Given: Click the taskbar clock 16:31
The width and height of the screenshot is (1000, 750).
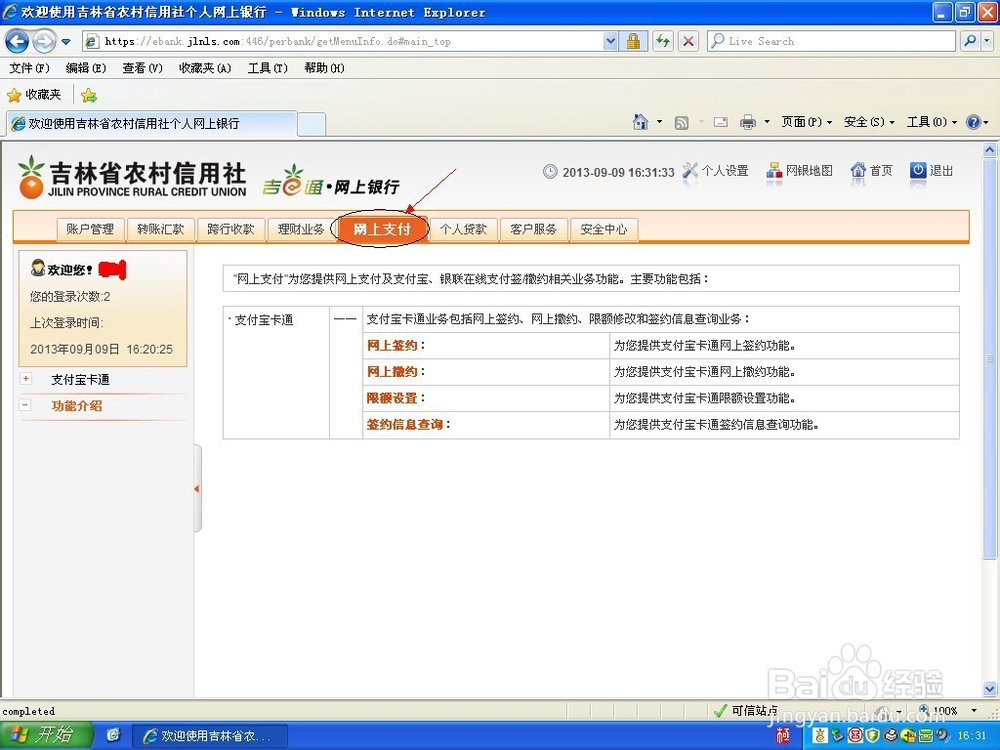Looking at the screenshot, I should [x=972, y=735].
